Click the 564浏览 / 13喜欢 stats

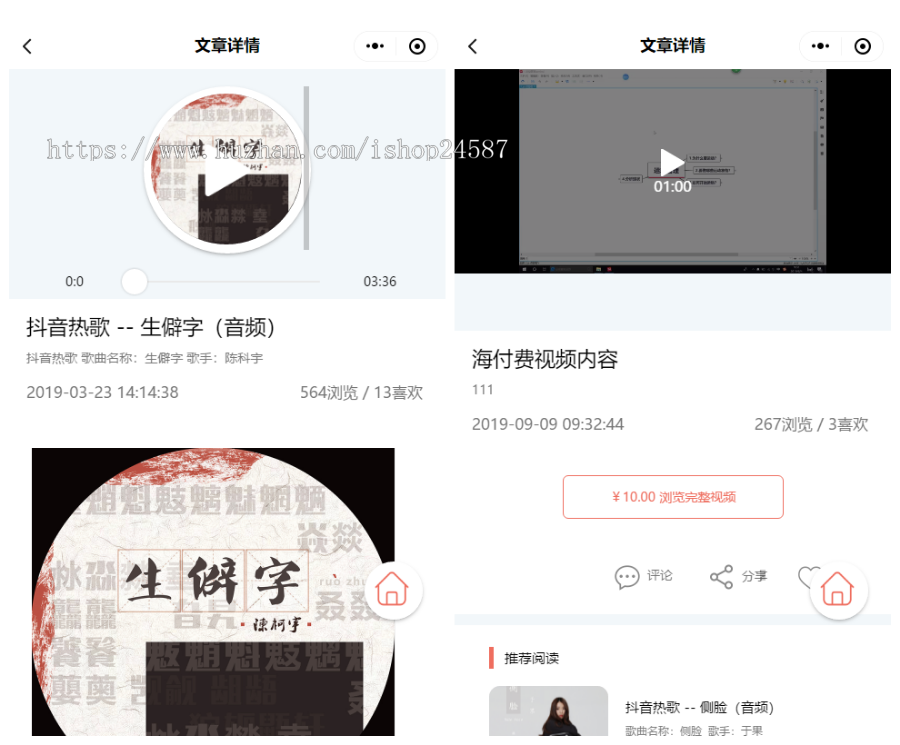coord(361,393)
